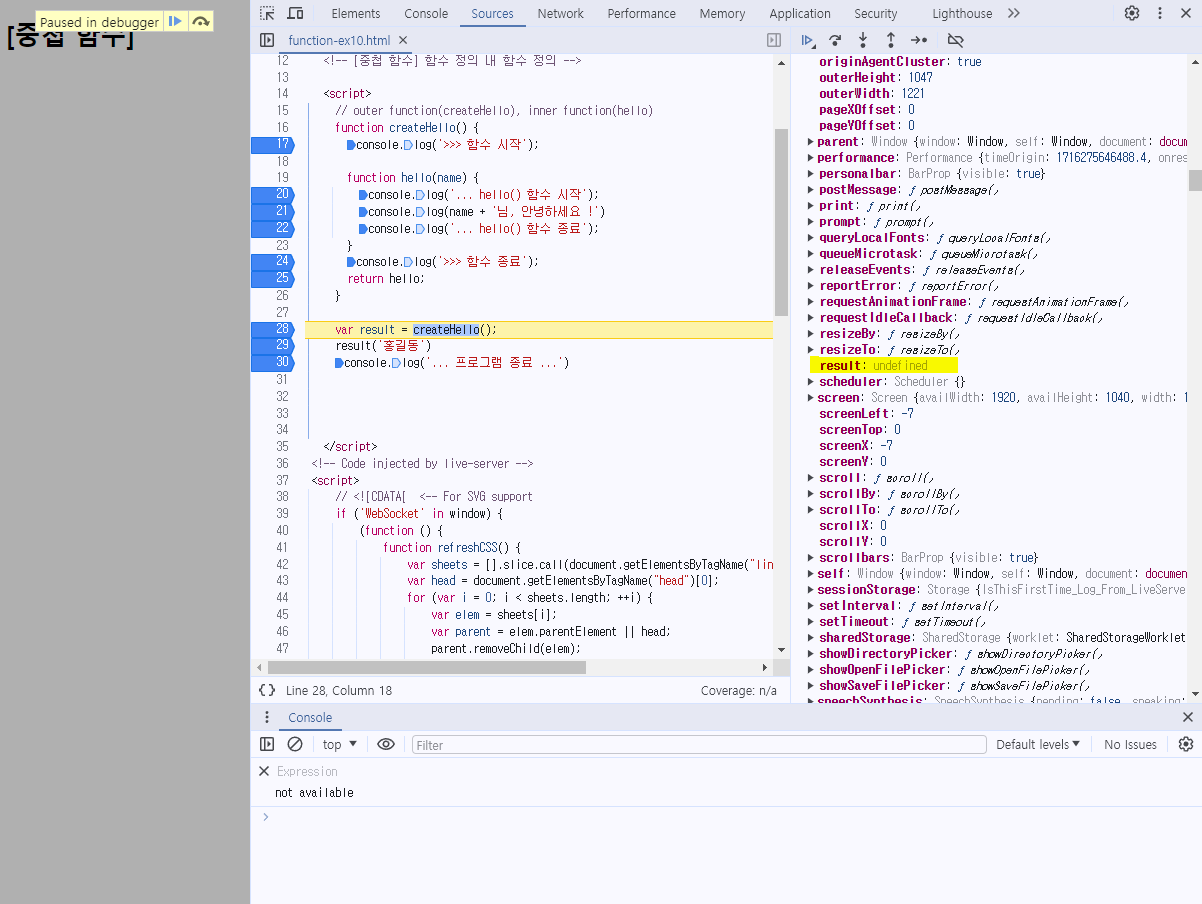Select the Console drawer tab
The image size is (1202, 904).
(x=310, y=718)
